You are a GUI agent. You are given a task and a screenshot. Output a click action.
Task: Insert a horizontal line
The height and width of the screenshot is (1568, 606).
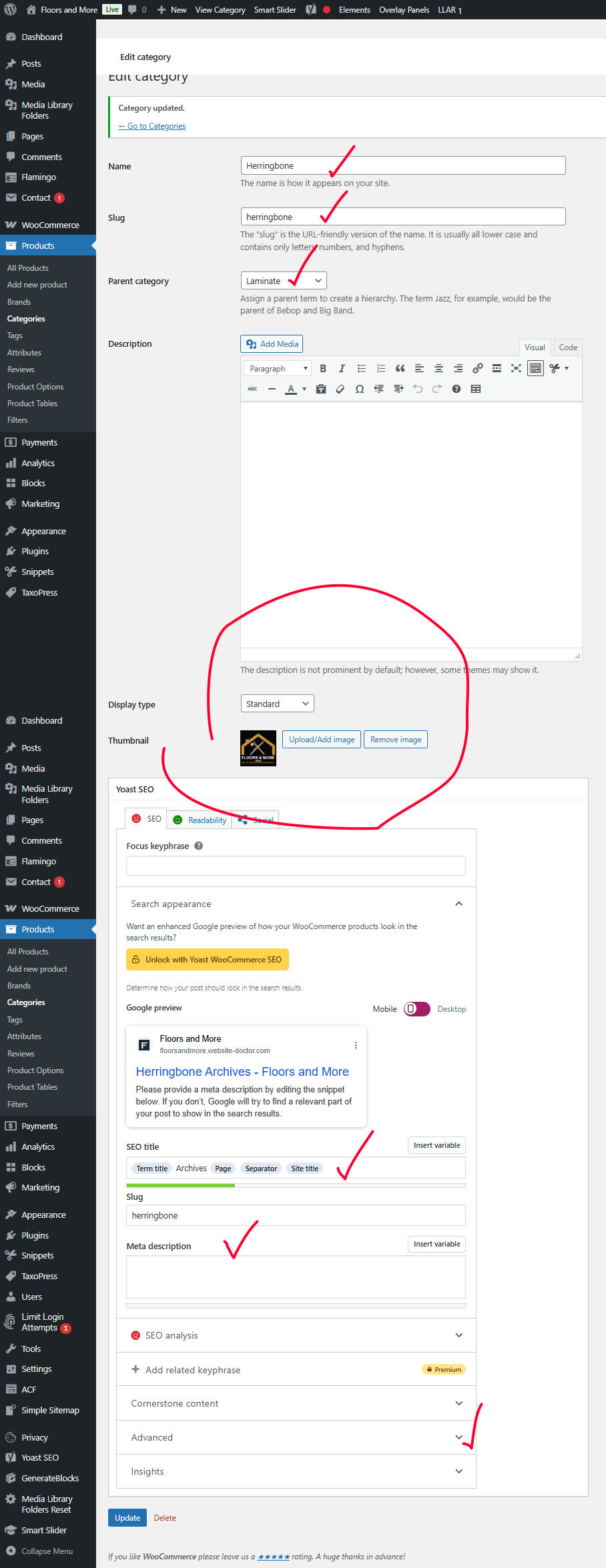click(272, 389)
